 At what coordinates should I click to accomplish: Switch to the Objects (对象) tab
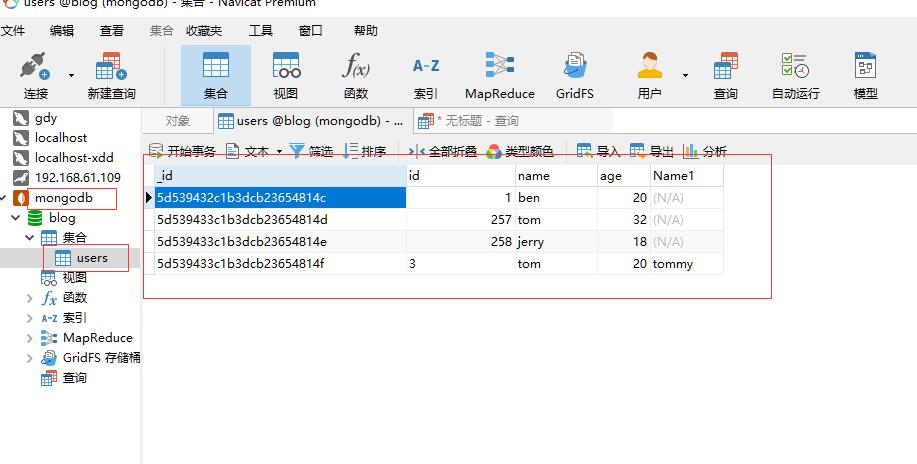pyautogui.click(x=178, y=121)
